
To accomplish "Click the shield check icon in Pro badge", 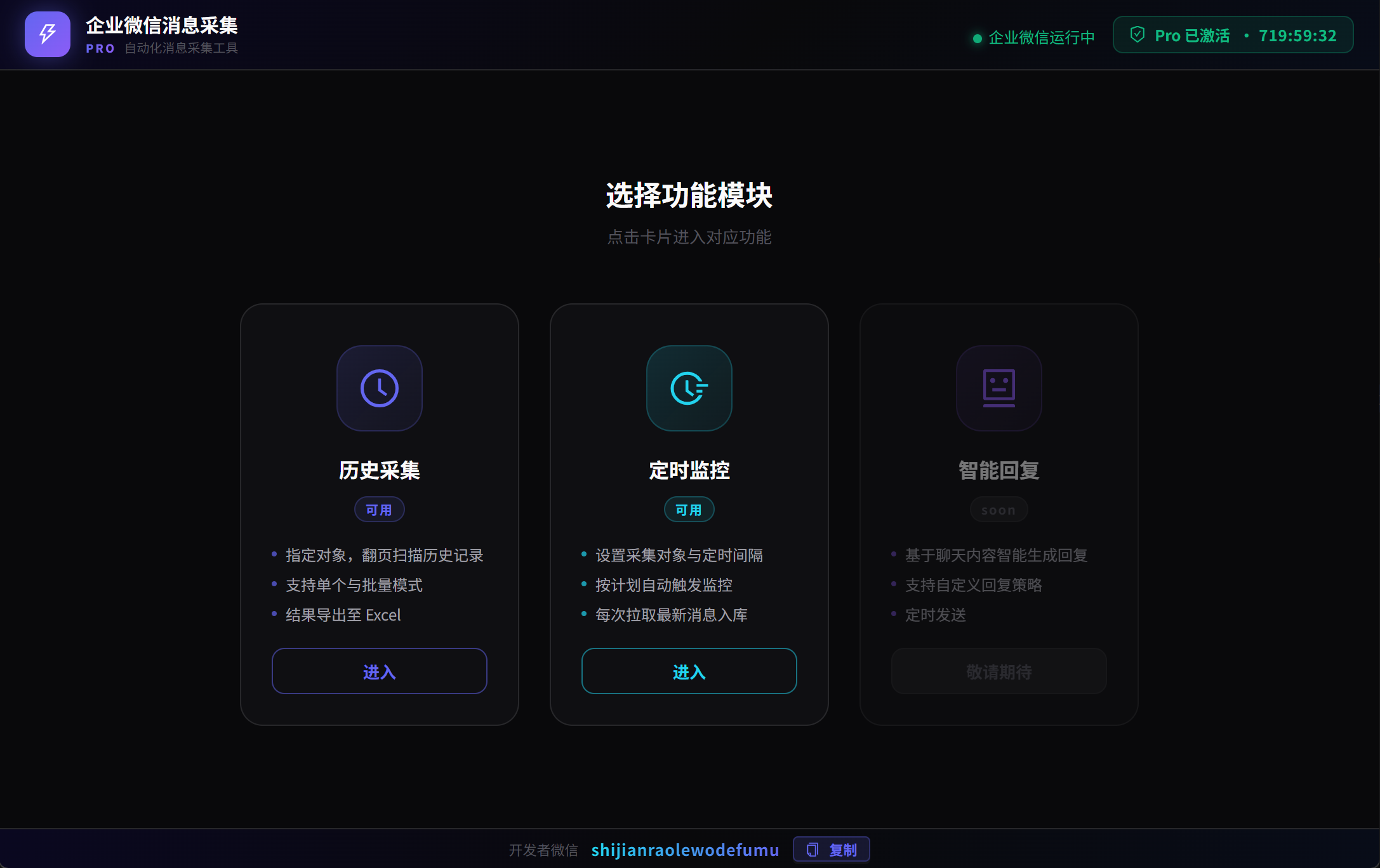I will (x=1138, y=35).
